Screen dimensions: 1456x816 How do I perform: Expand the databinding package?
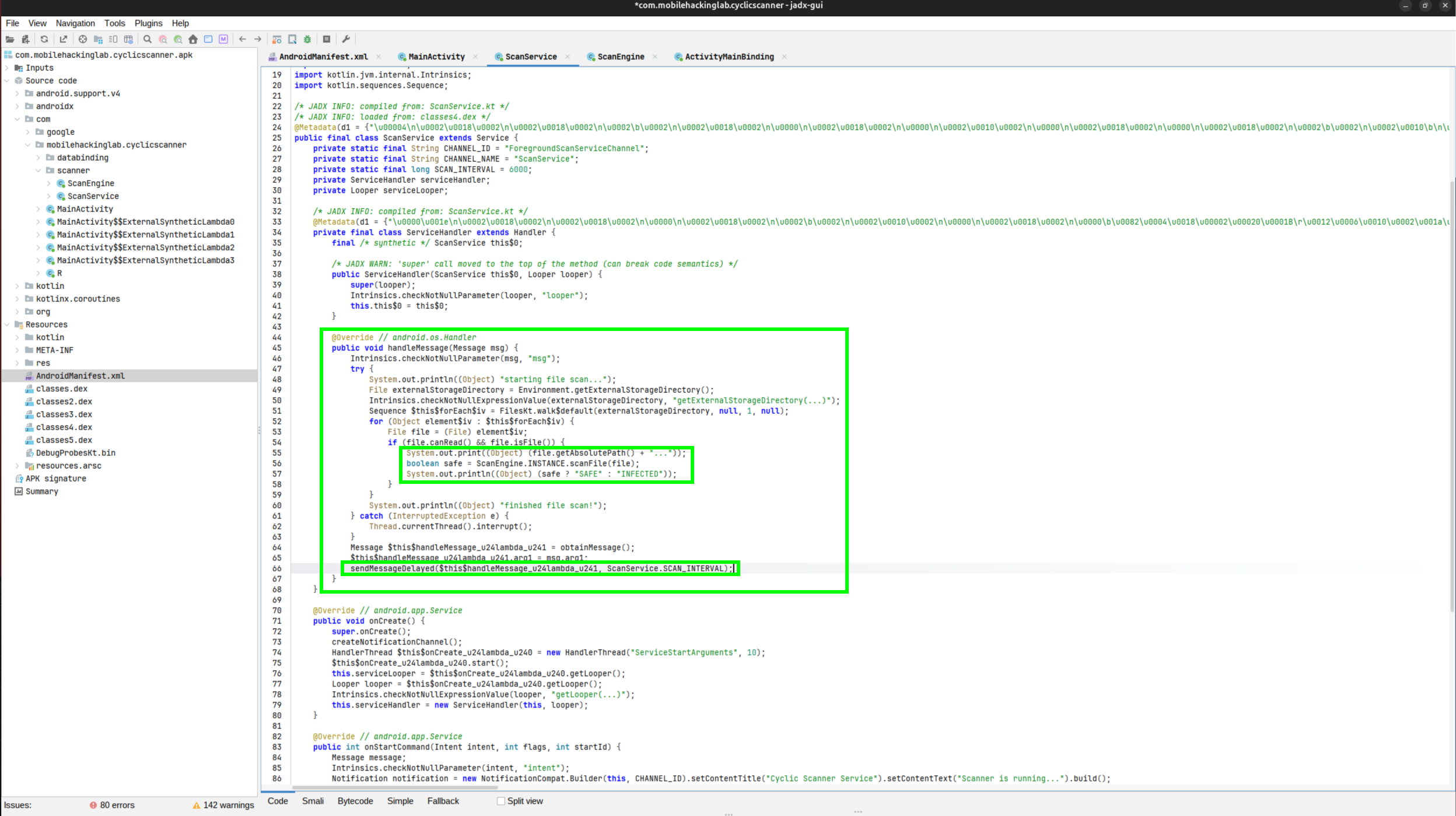tap(38, 158)
